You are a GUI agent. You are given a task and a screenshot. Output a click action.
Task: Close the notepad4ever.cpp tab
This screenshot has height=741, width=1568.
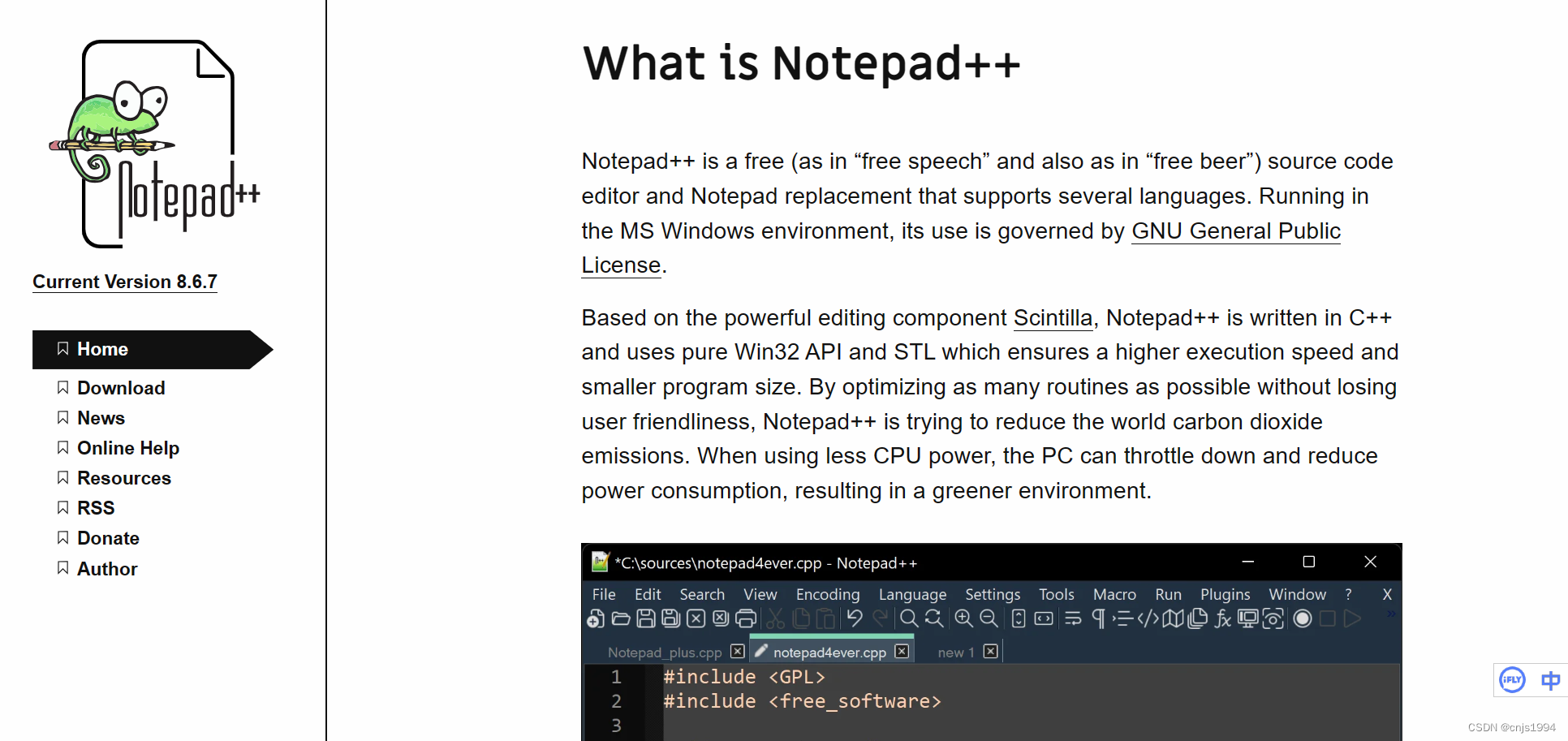click(902, 651)
